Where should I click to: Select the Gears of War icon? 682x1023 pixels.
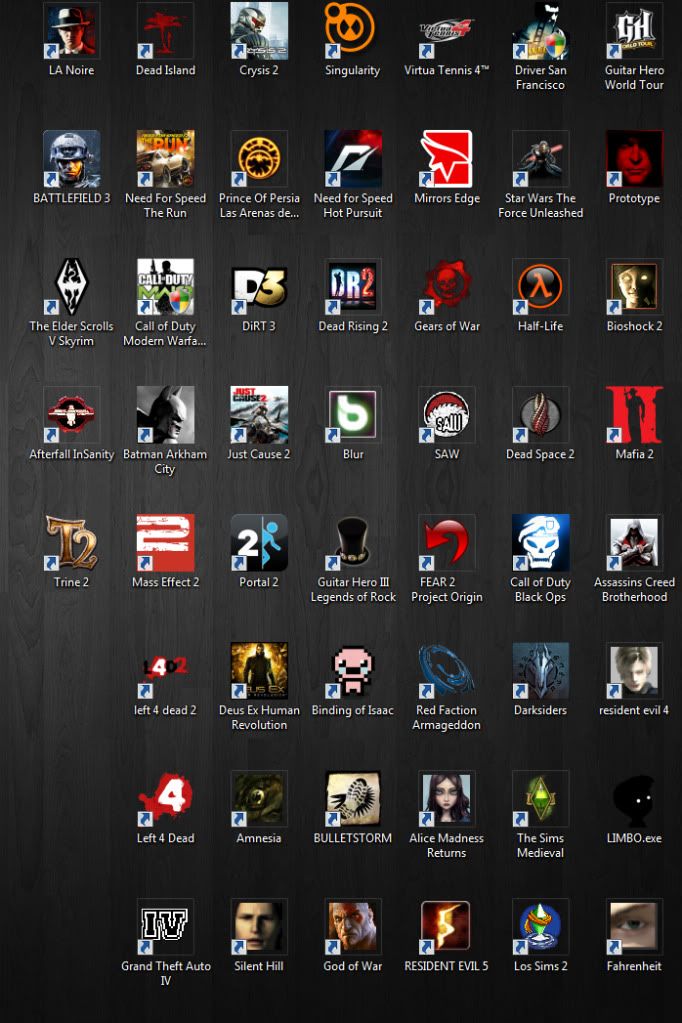446,286
